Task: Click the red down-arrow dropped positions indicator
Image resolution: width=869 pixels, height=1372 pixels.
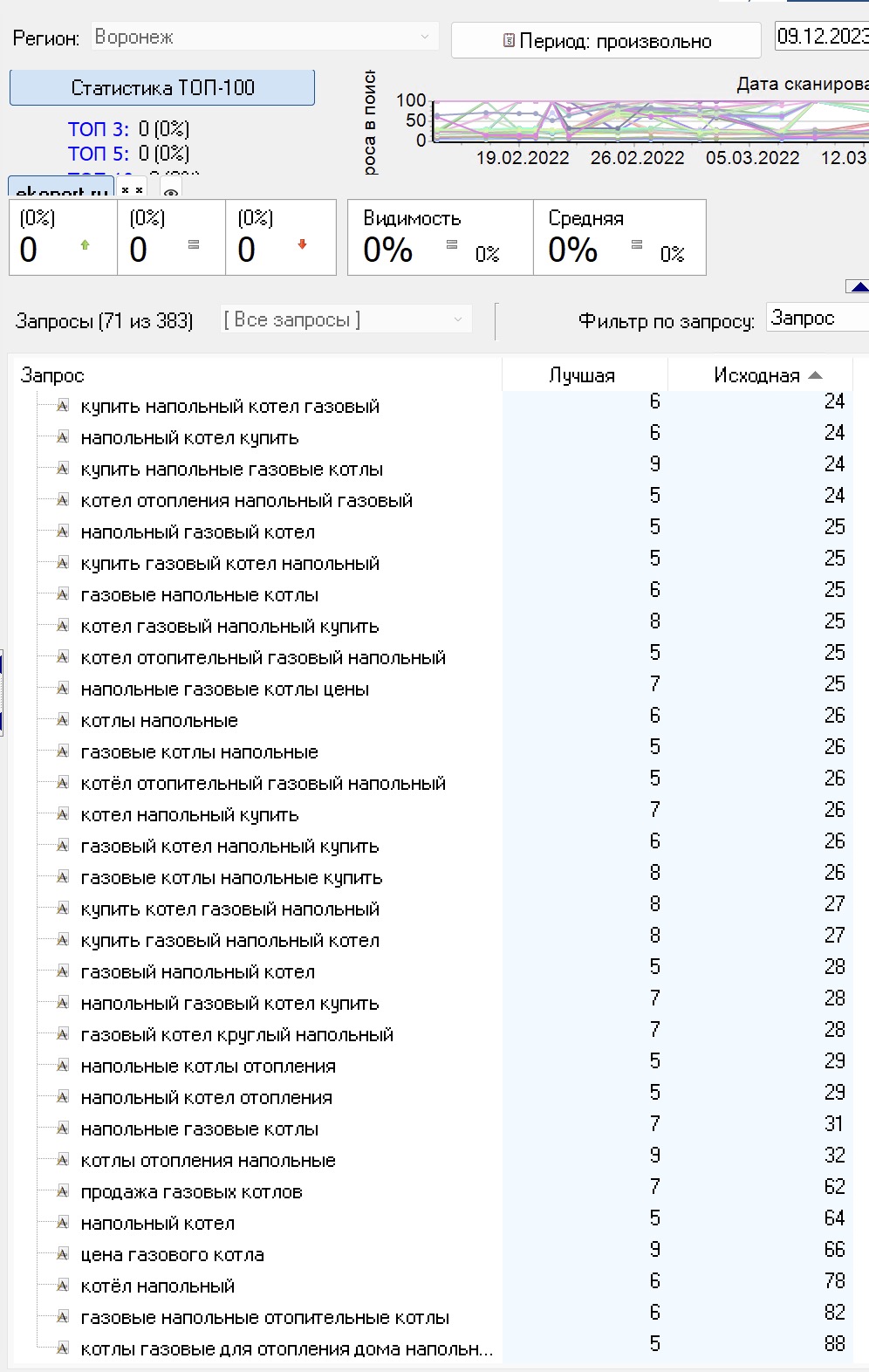Action: pos(302,245)
